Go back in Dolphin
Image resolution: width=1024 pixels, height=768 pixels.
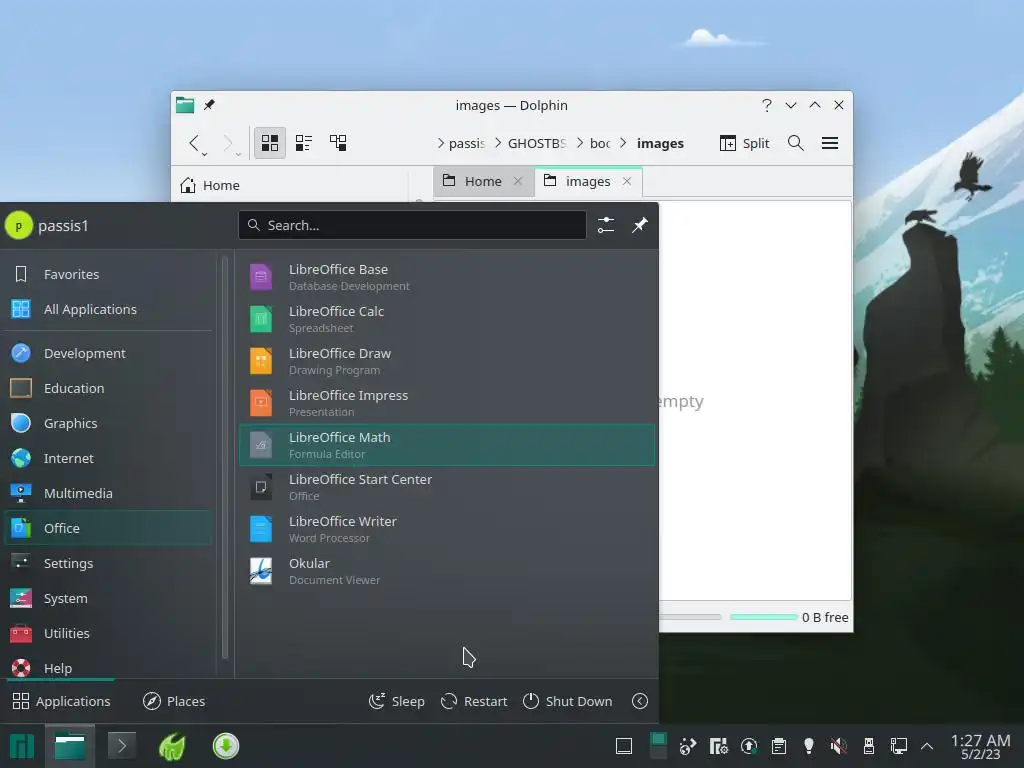coord(194,143)
